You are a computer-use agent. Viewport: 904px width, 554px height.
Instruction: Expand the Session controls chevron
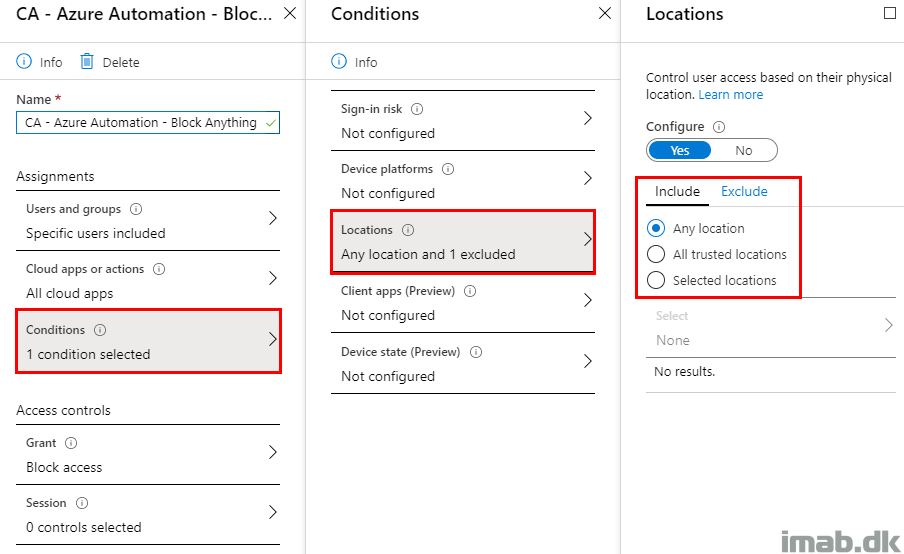(273, 512)
